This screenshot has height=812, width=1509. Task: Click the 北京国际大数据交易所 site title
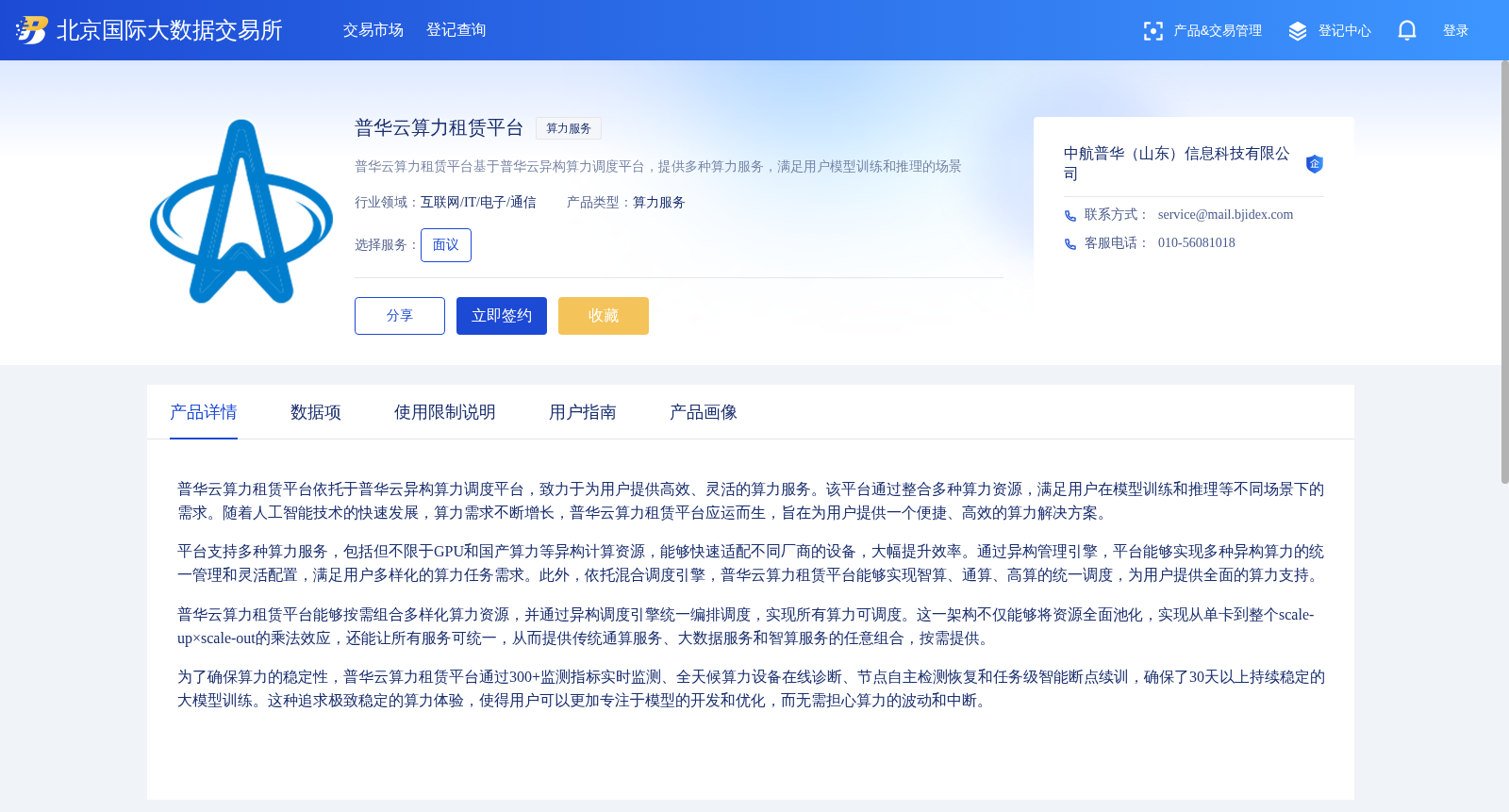tap(170, 30)
